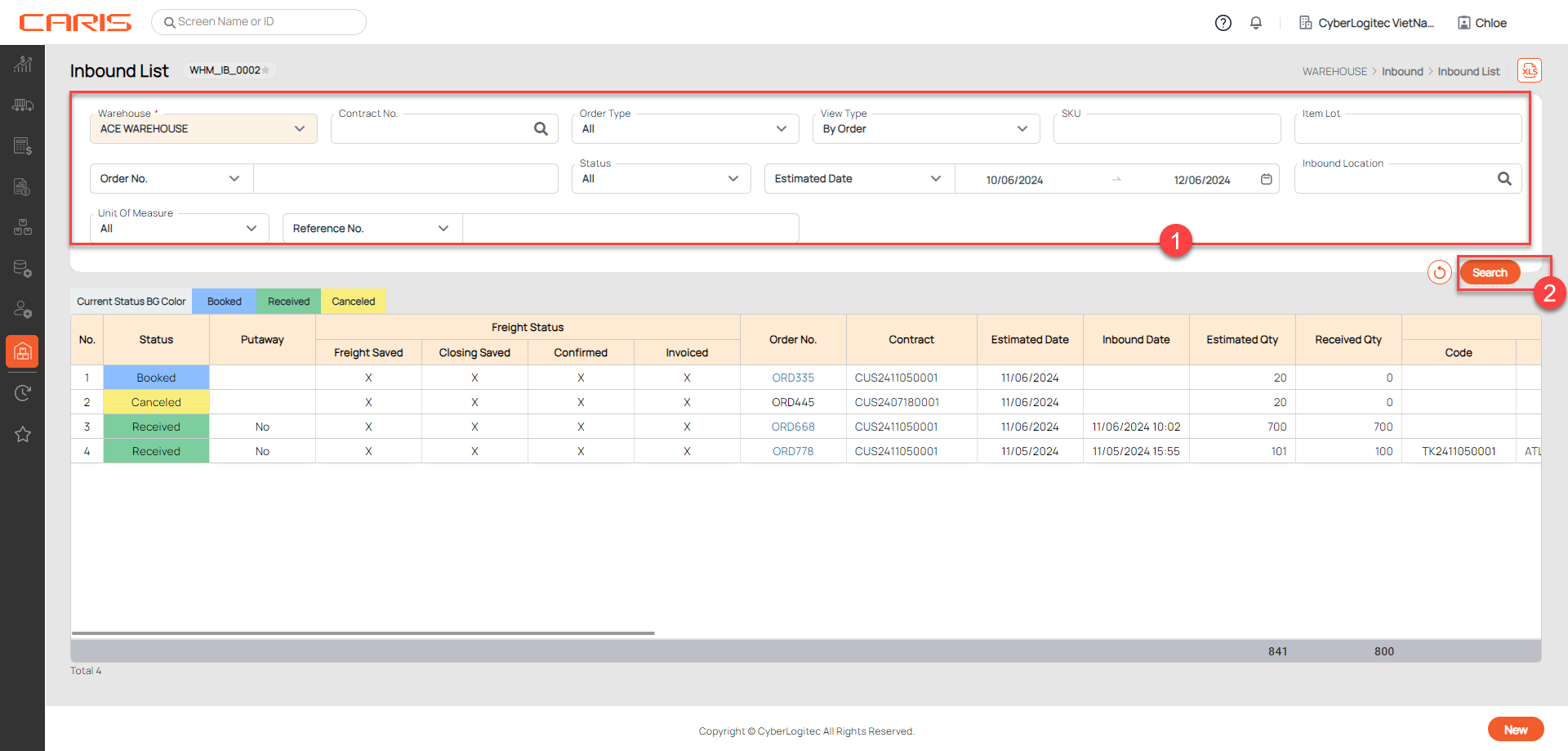Click the Excel export icon
Screen dimensions: 1568x751
1529,71
